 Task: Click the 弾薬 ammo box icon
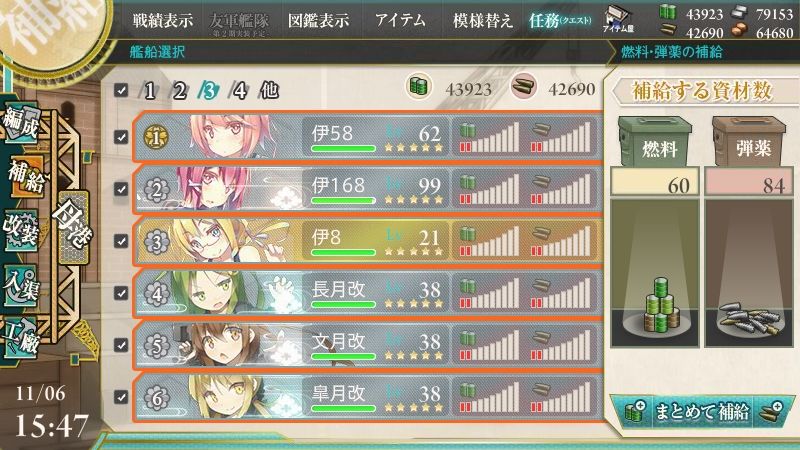(749, 141)
